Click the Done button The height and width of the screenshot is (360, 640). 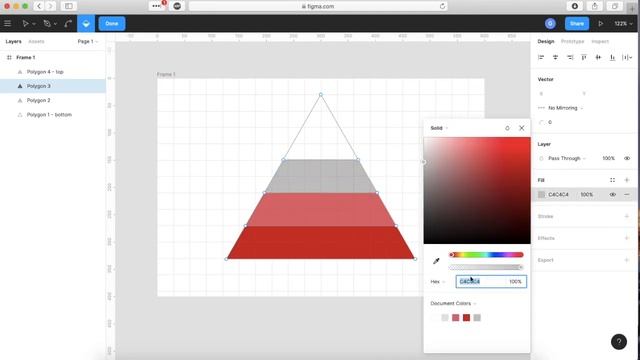coord(112,24)
